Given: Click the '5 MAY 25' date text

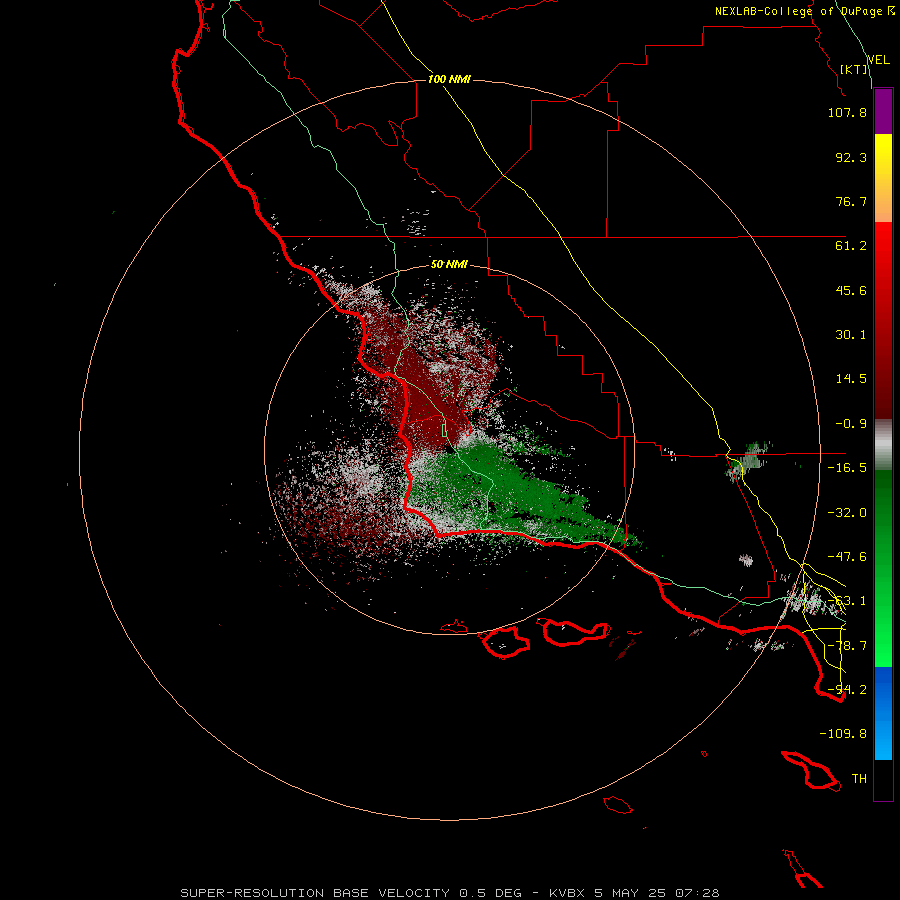Looking at the screenshot, I should click(x=630, y=893).
